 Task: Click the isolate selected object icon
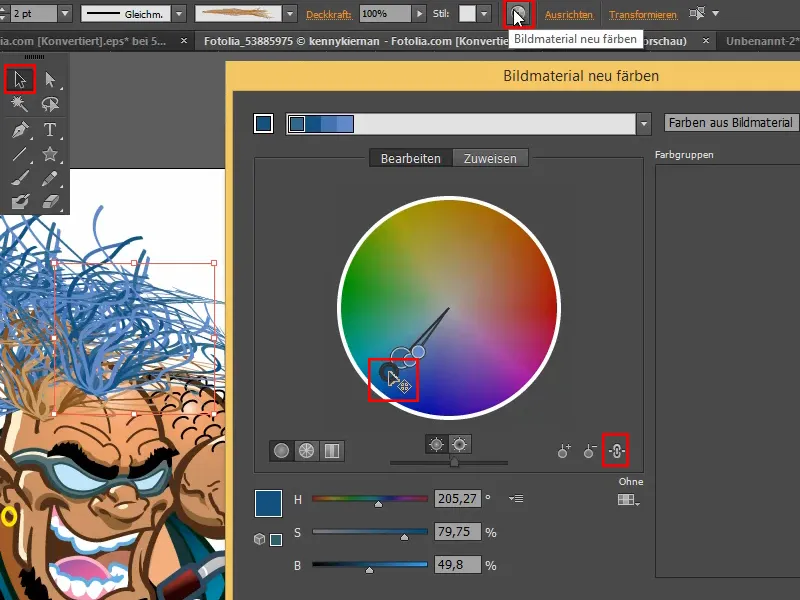[696, 13]
